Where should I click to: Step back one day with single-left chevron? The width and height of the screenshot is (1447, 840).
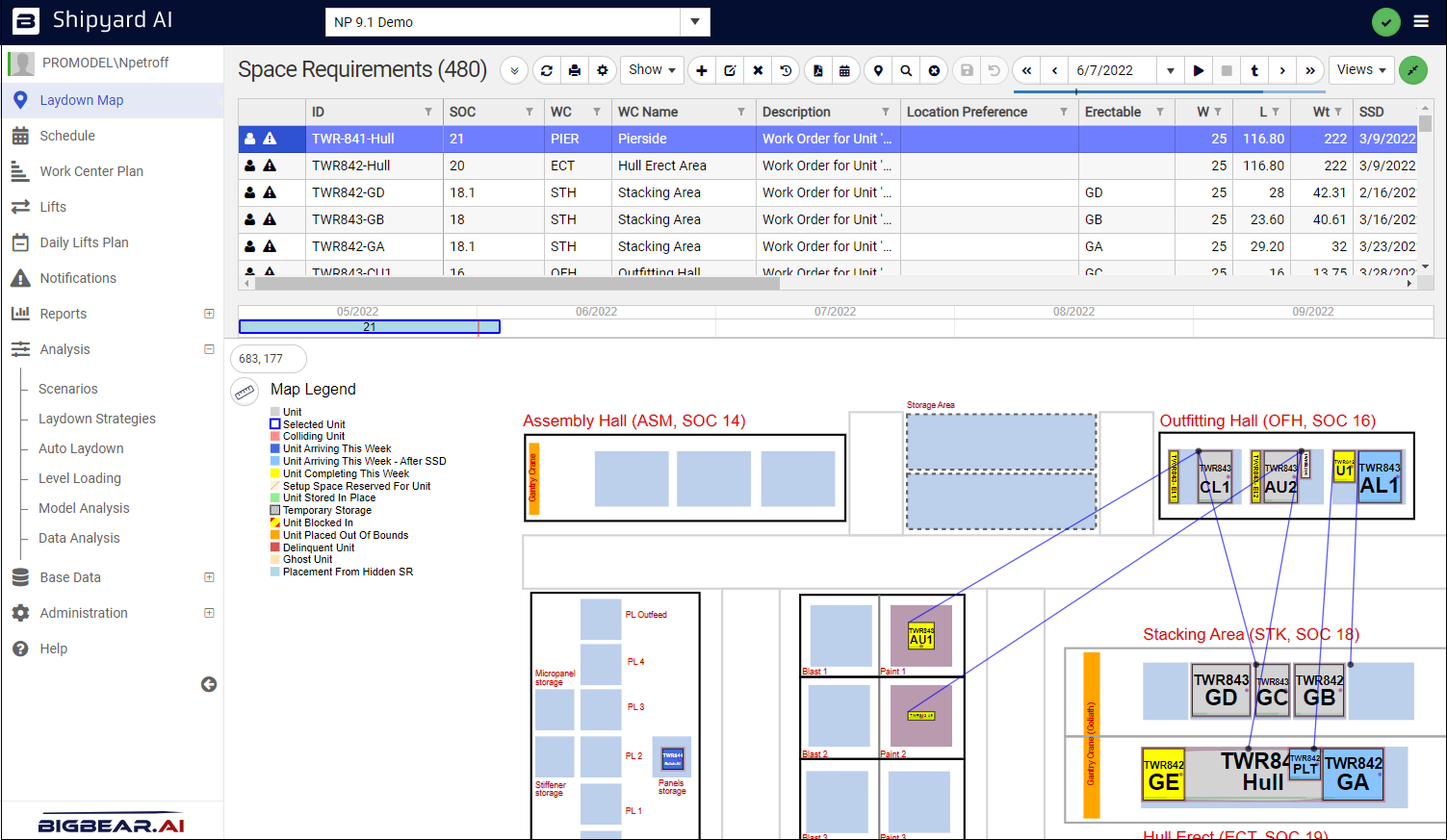tap(1055, 70)
